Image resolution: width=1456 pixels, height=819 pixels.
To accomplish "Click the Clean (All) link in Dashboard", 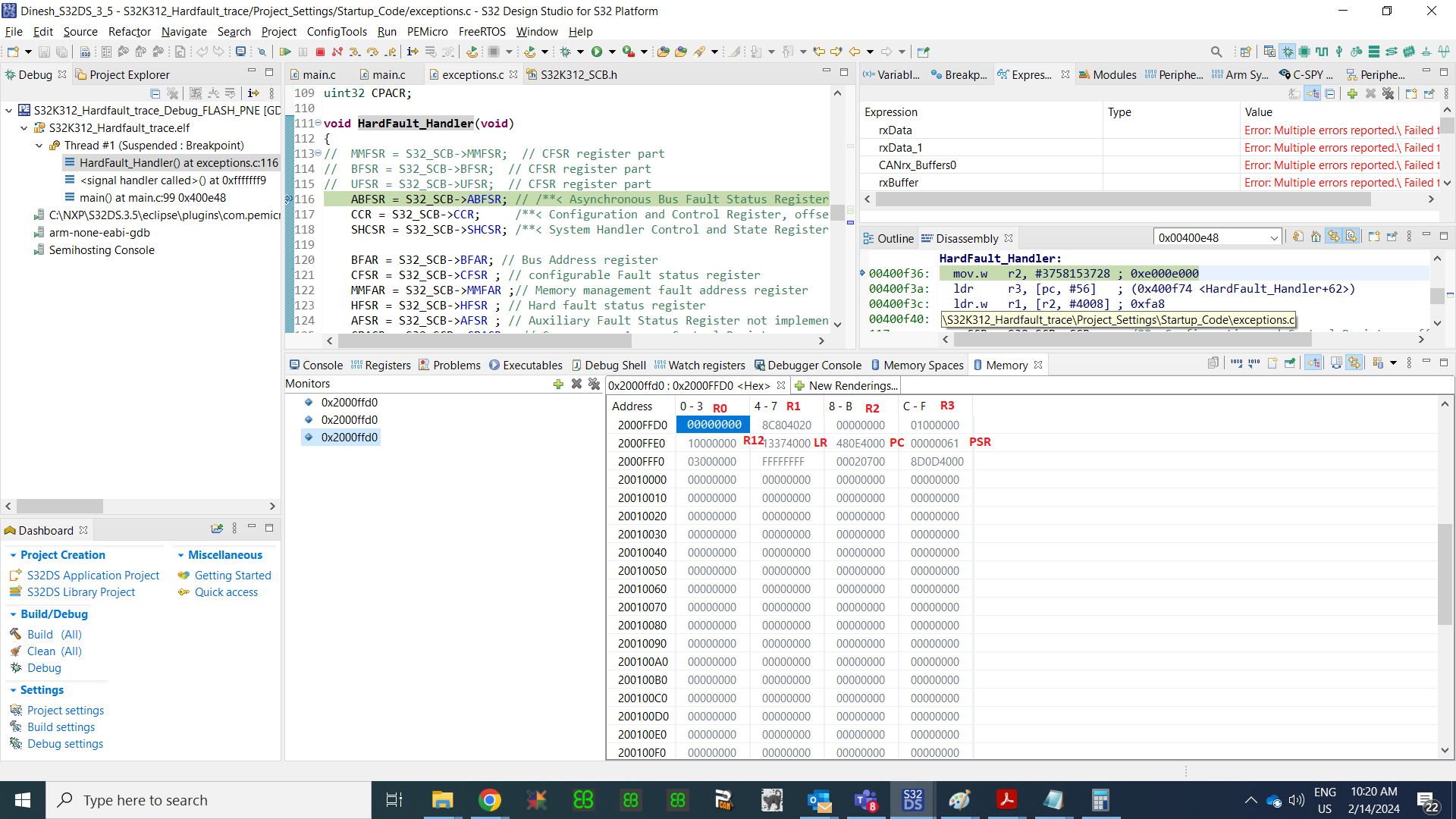I will point(53,651).
